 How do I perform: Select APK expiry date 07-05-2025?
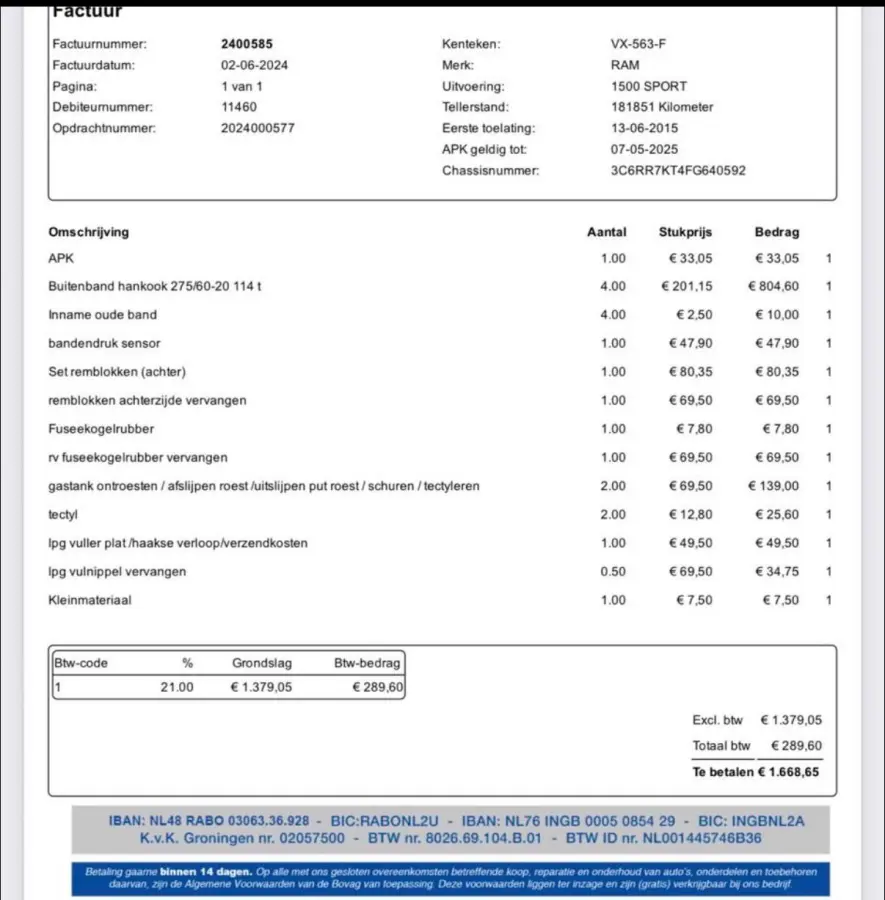644,150
